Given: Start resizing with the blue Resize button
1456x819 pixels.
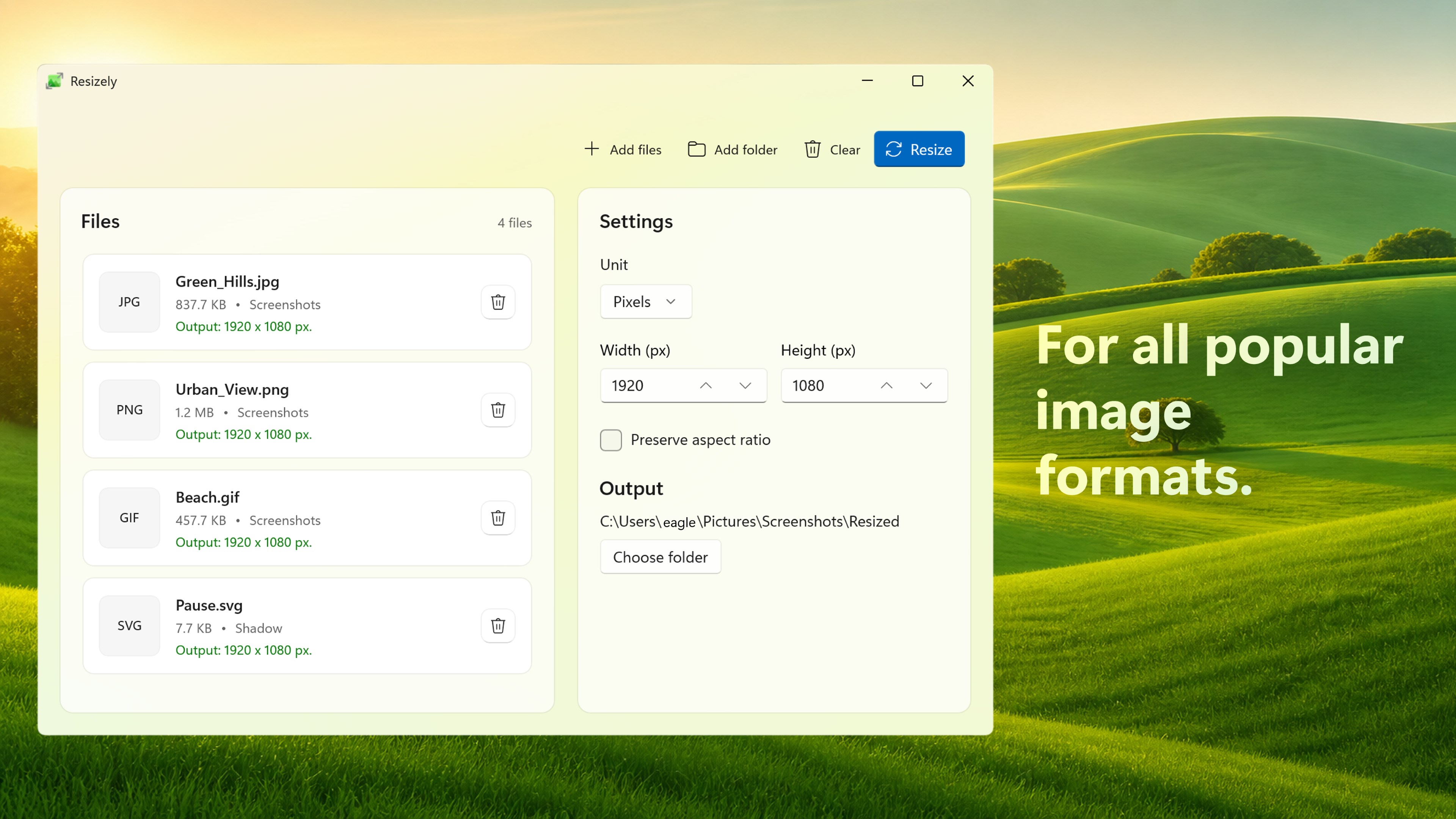Looking at the screenshot, I should (x=919, y=149).
